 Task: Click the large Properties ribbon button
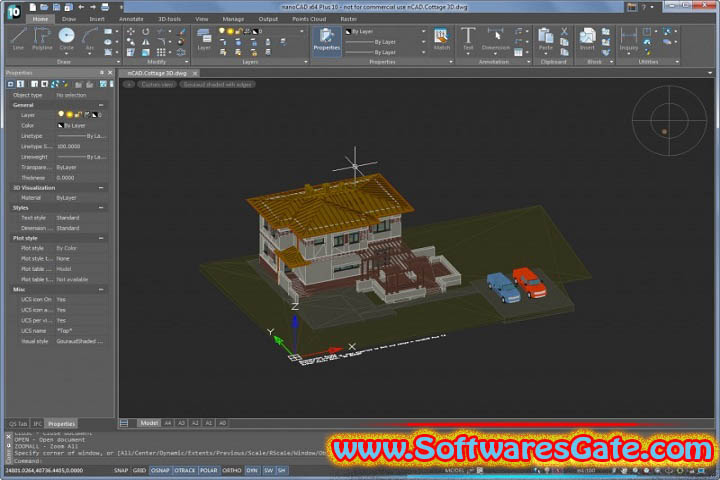(326, 40)
